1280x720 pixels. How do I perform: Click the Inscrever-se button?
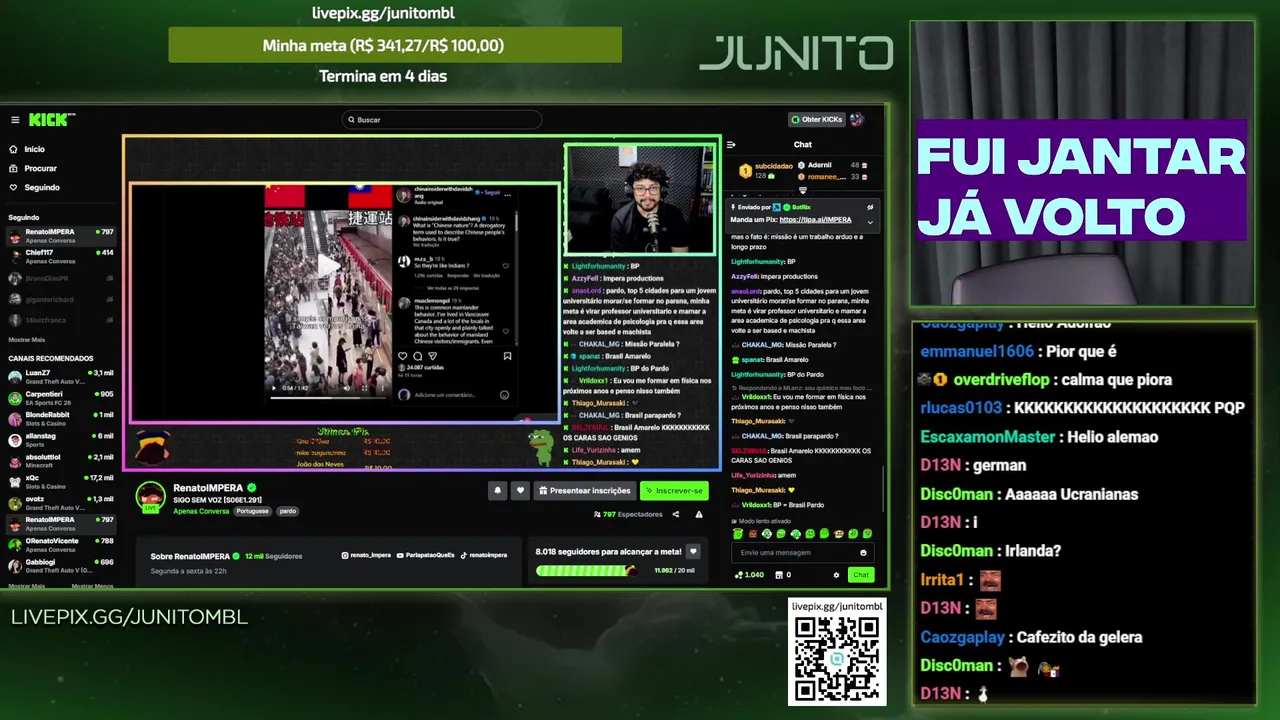tap(674, 490)
